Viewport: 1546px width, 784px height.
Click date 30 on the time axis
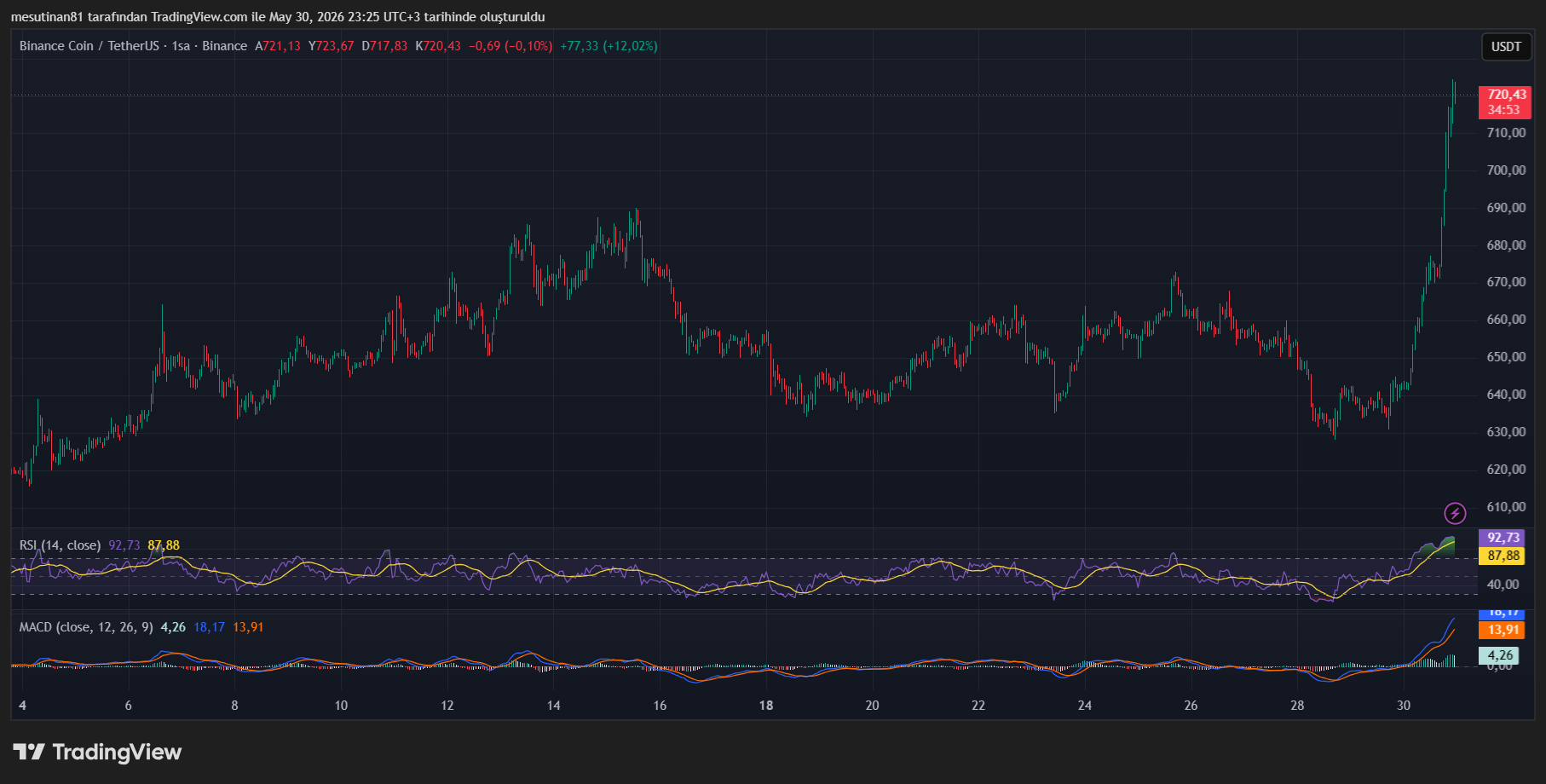(x=1404, y=706)
